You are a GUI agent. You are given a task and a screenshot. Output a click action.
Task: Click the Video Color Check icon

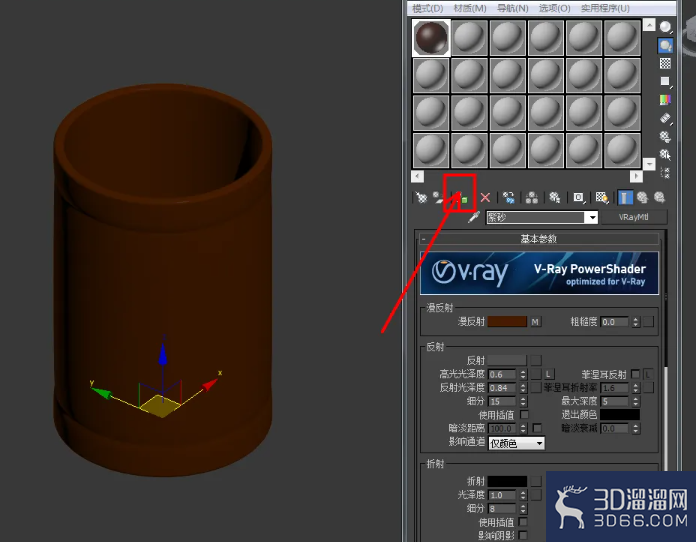(x=665, y=100)
